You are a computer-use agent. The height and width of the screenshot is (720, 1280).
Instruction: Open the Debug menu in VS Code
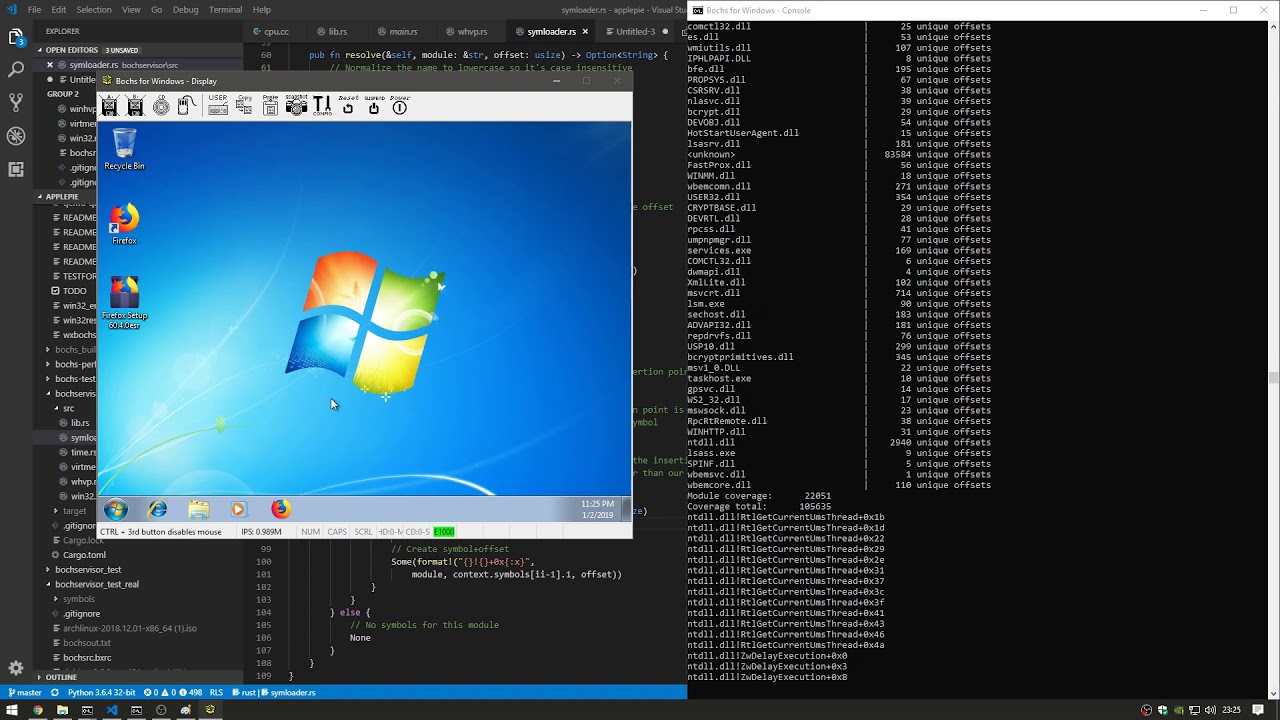click(x=185, y=9)
